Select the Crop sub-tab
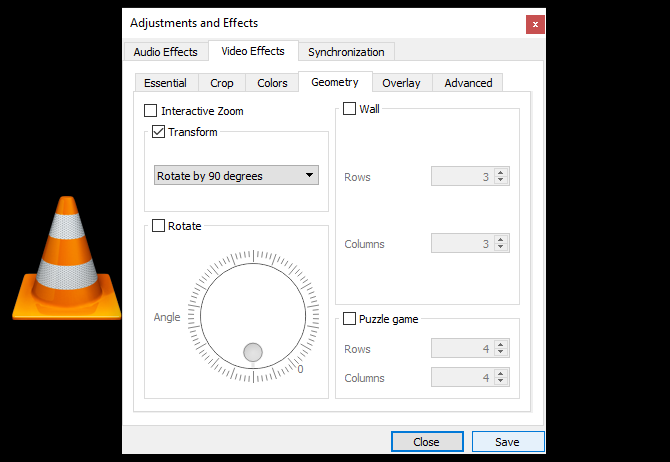Image resolution: width=670 pixels, height=462 pixels. coord(222,83)
